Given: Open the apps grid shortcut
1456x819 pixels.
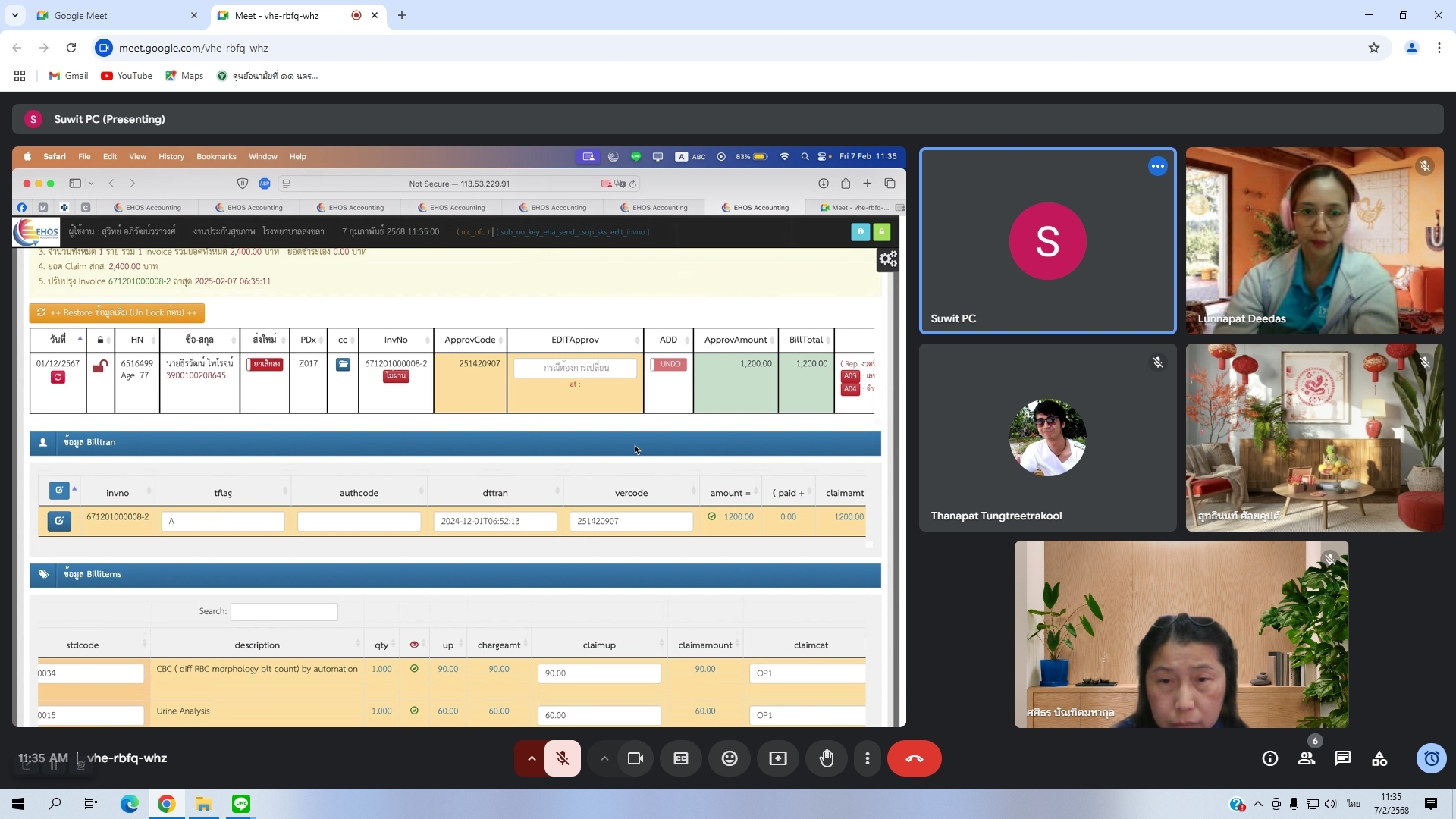Looking at the screenshot, I should click(20, 76).
